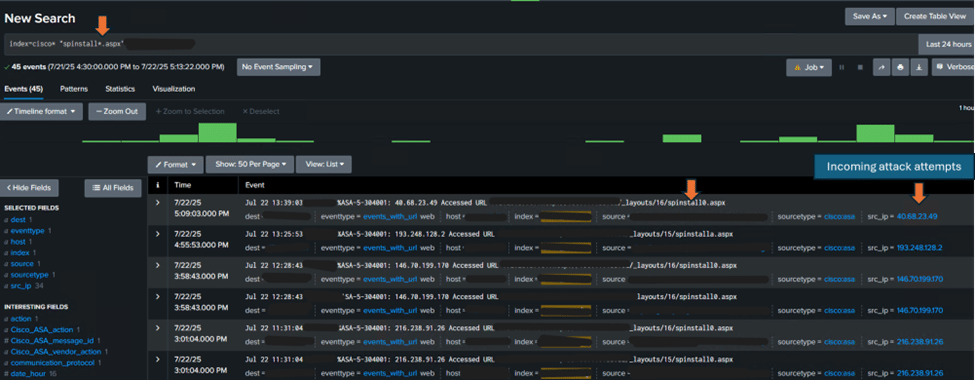Click Hide Fields button

tap(29, 188)
